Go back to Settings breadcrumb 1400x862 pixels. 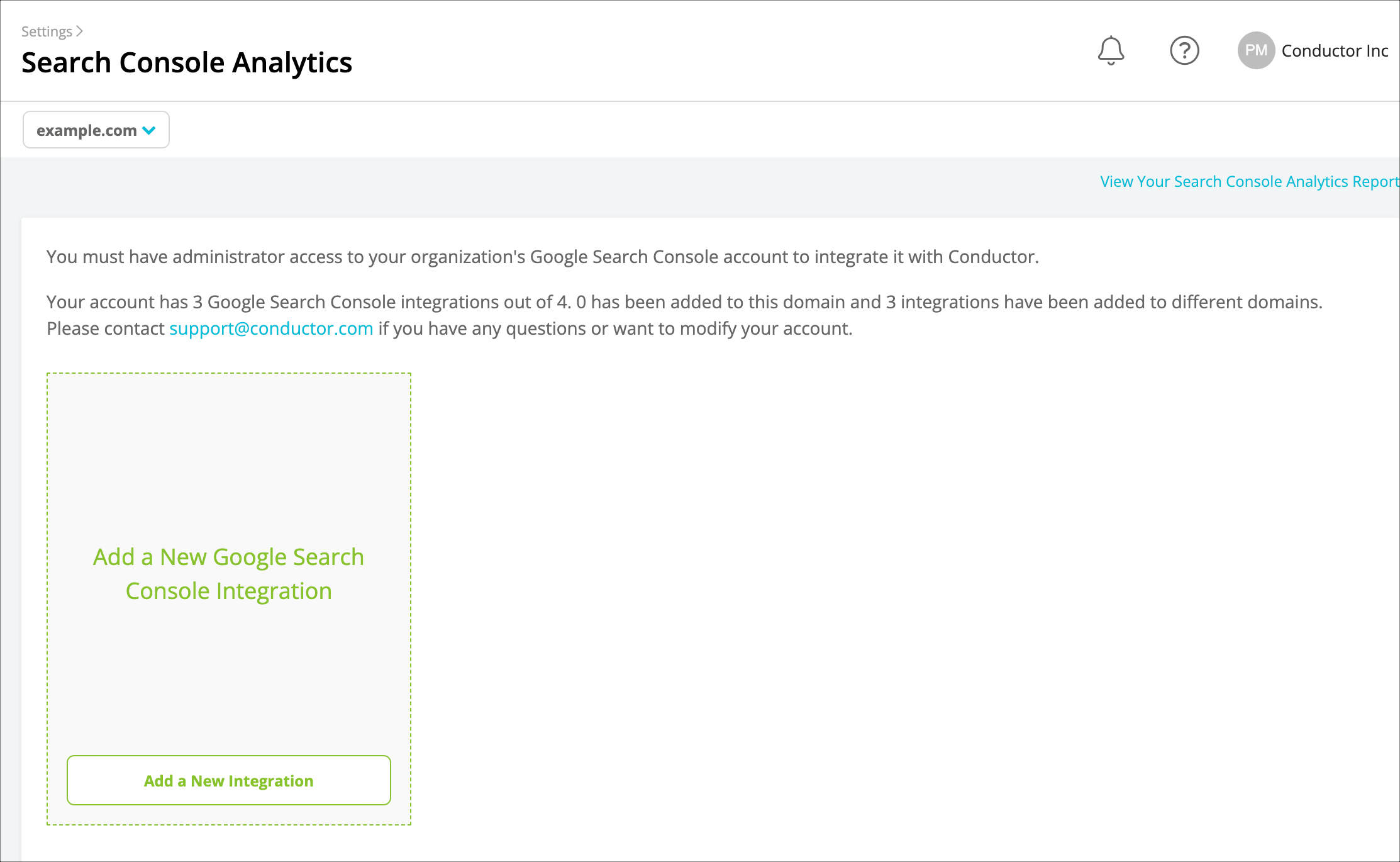click(x=47, y=31)
